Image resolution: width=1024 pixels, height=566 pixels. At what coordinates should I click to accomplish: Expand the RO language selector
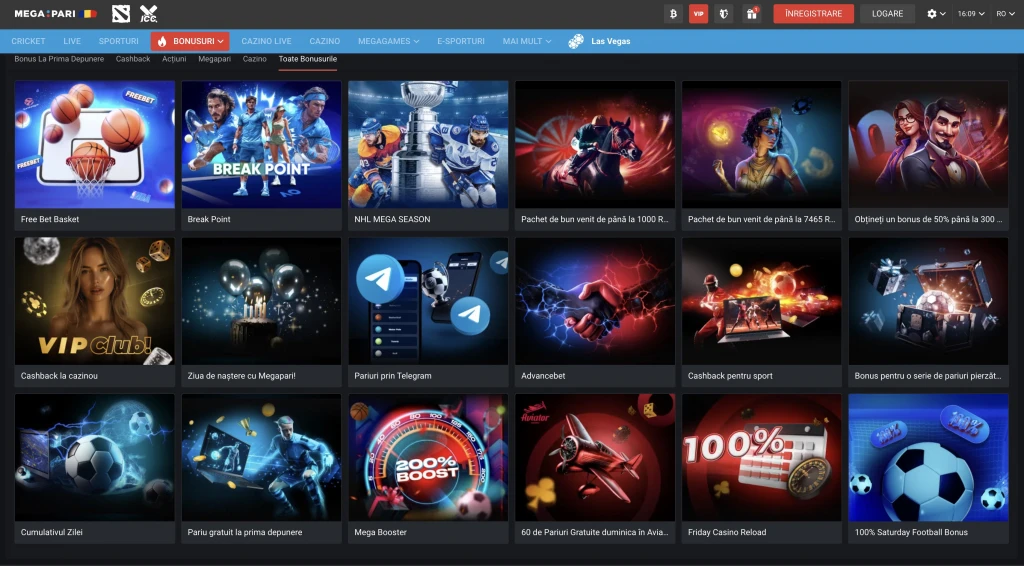1004,14
